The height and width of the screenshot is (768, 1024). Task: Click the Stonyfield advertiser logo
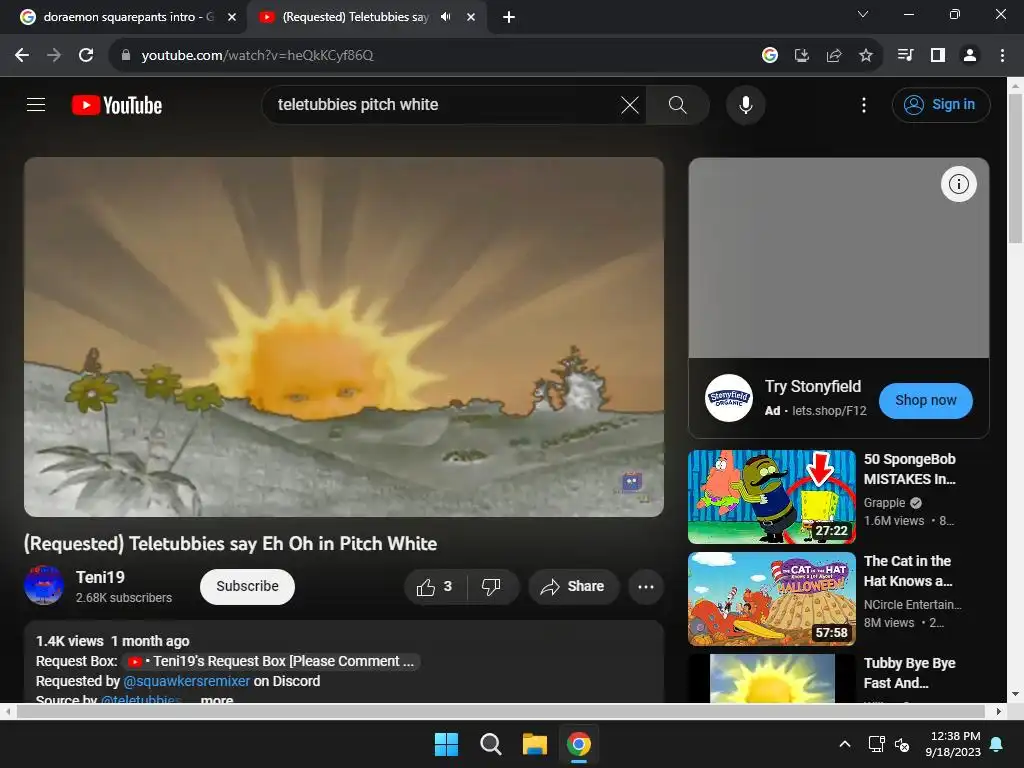coord(729,398)
